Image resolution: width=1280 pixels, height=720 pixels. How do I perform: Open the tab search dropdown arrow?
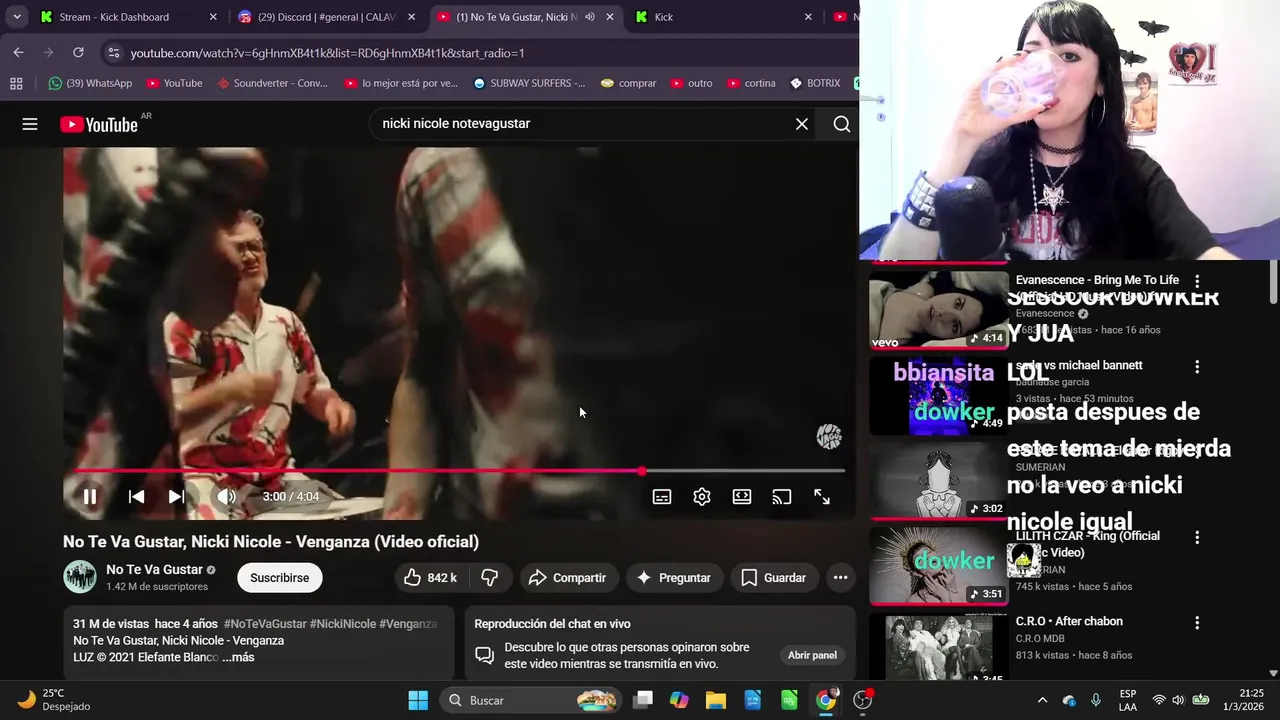coord(17,17)
